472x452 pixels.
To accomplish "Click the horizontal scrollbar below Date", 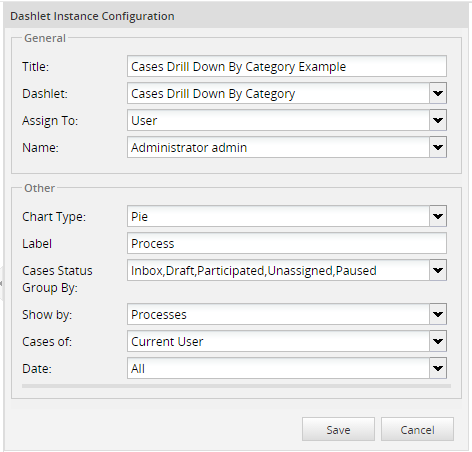I will point(236,386).
